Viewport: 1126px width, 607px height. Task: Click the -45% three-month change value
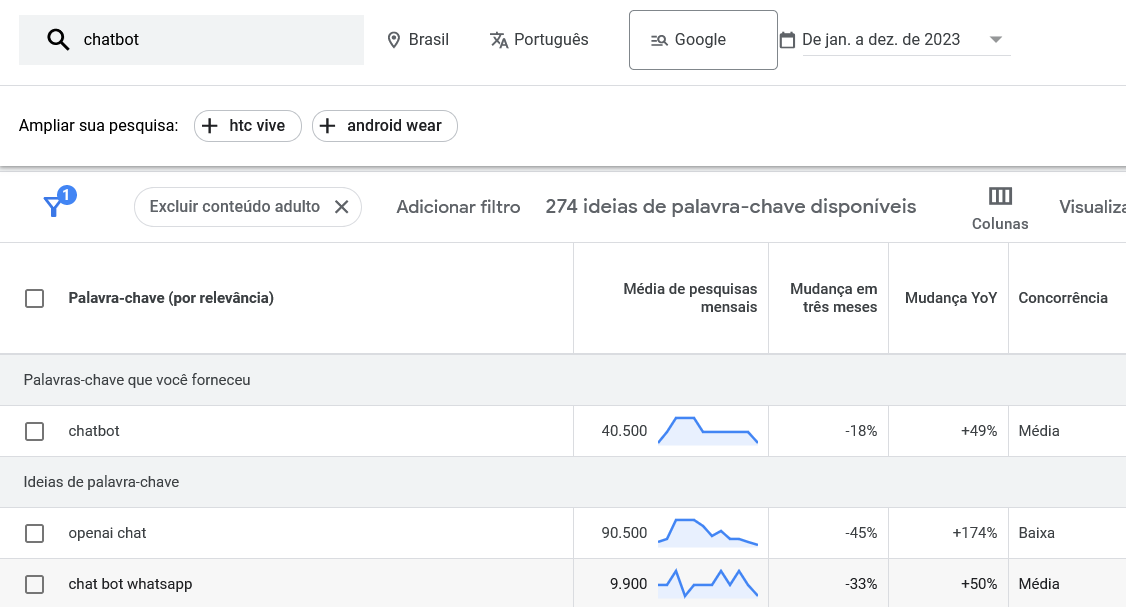(861, 533)
